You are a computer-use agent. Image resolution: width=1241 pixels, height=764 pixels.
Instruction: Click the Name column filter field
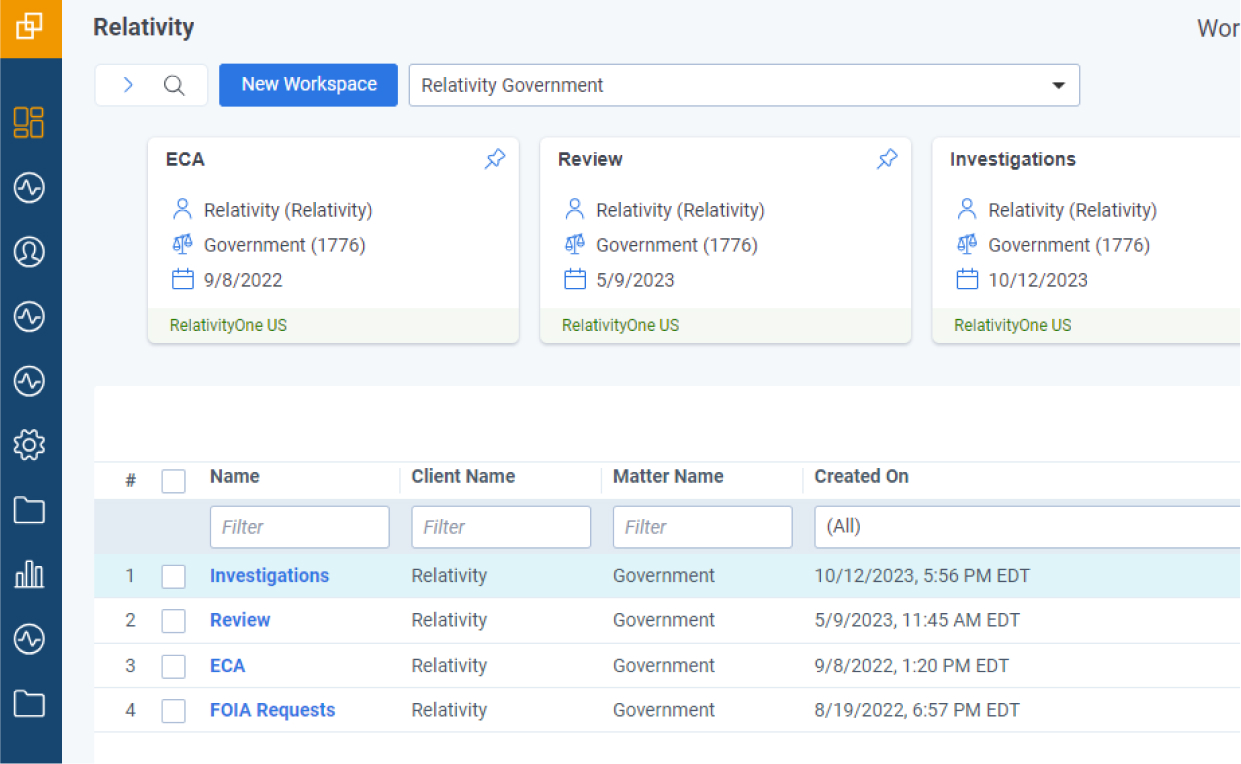[299, 527]
